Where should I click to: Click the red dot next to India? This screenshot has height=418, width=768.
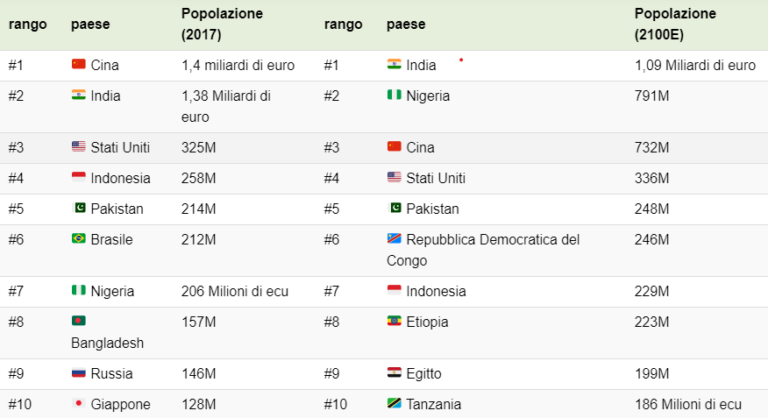coord(461,60)
